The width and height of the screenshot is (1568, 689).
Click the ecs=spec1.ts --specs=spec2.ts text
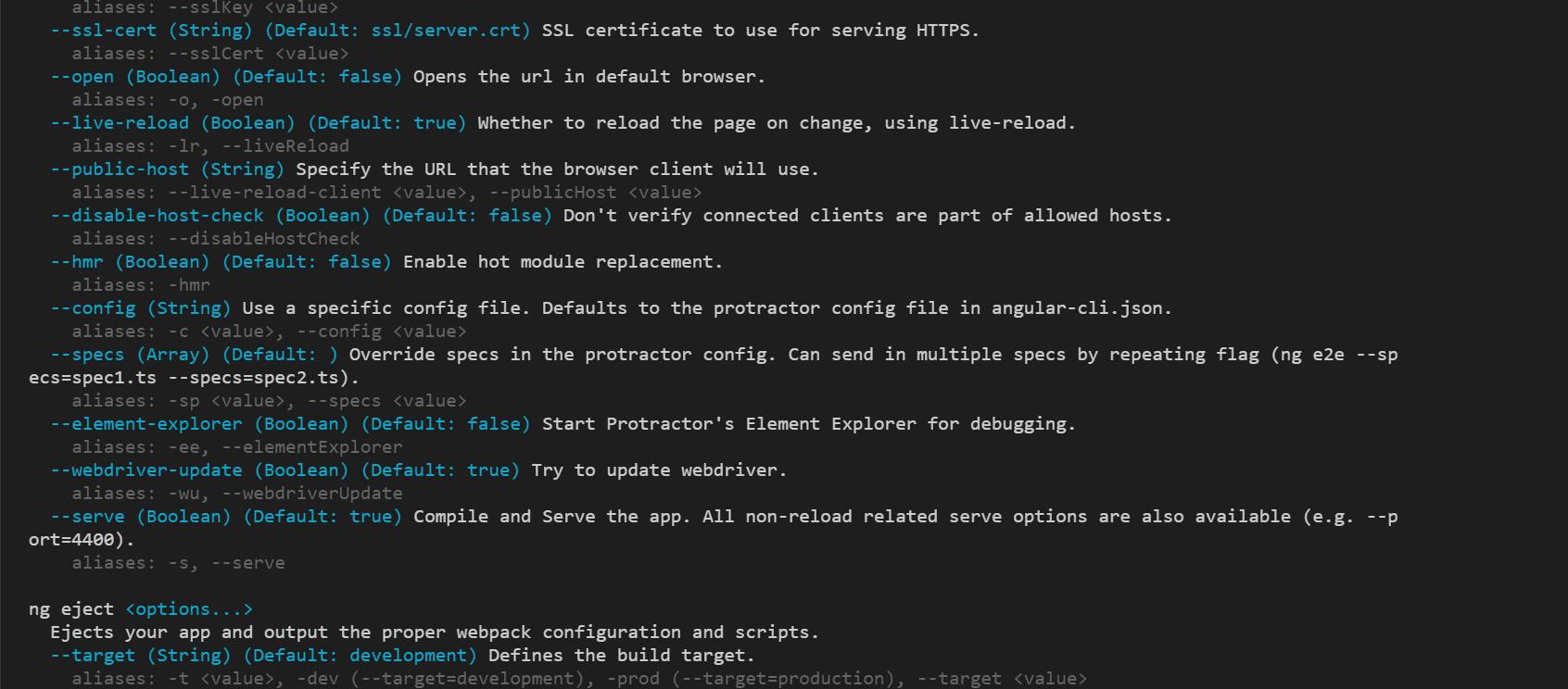click(194, 378)
